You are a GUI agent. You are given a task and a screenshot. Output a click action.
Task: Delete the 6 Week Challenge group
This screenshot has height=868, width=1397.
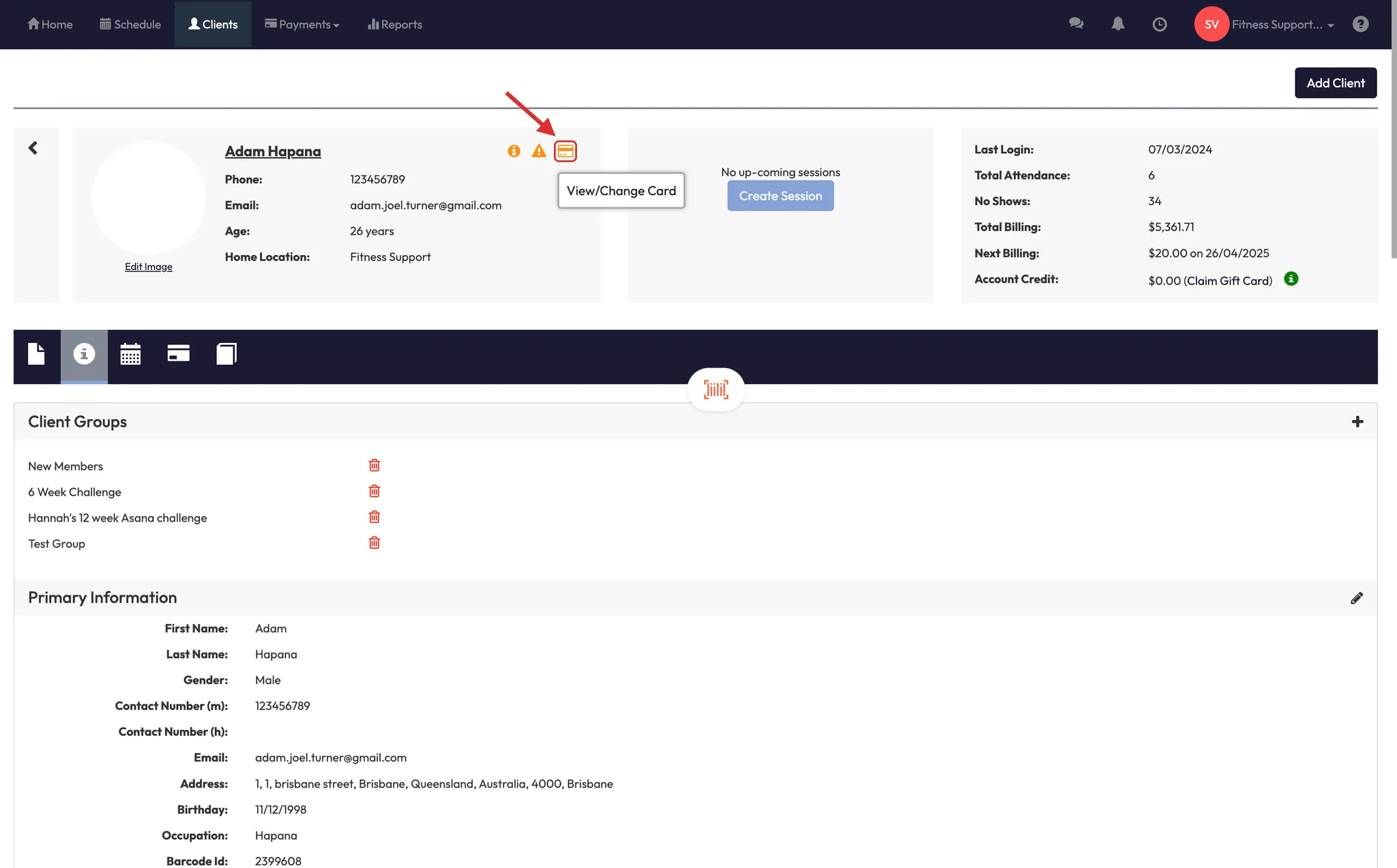(374, 491)
